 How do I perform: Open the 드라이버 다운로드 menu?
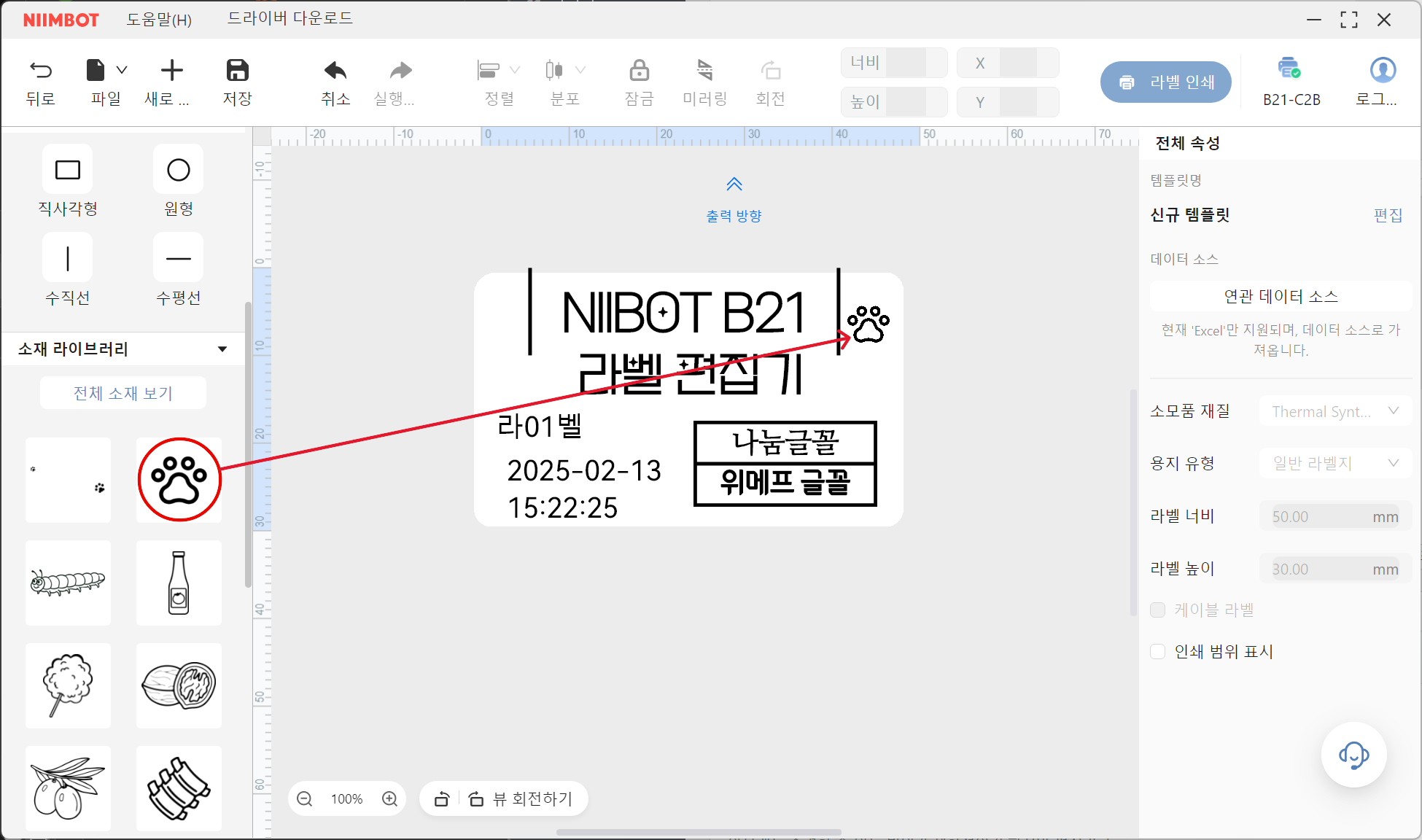click(290, 18)
